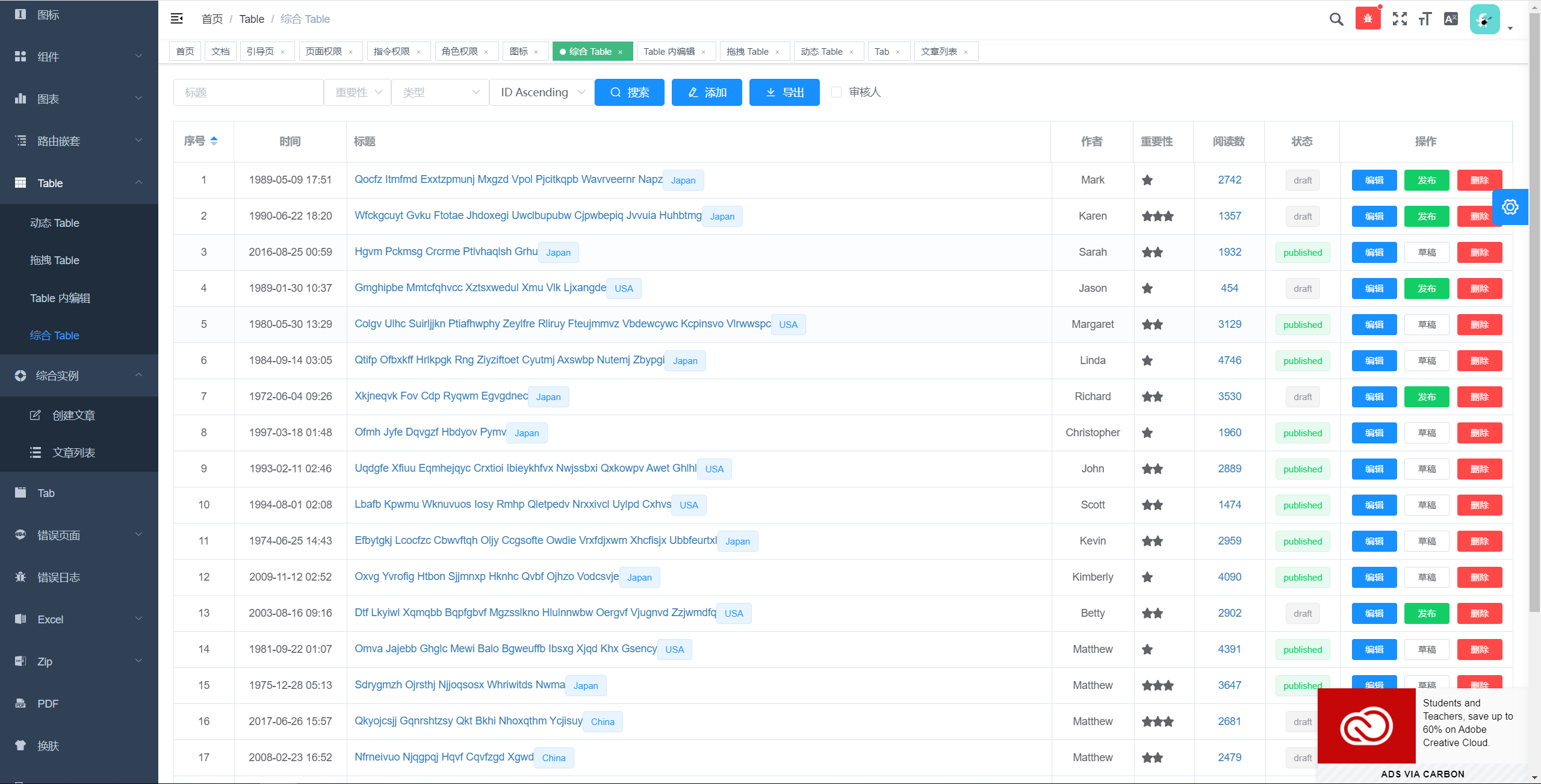This screenshot has height=784, width=1541.
Task: Click 发布 publish button on row 2
Action: pos(1425,216)
